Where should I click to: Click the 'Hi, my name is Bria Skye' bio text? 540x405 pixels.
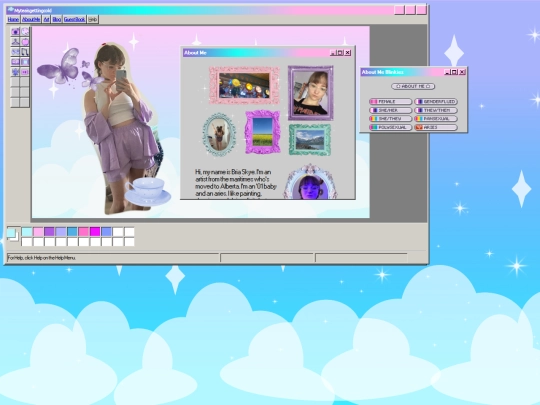pyautogui.click(x=236, y=183)
